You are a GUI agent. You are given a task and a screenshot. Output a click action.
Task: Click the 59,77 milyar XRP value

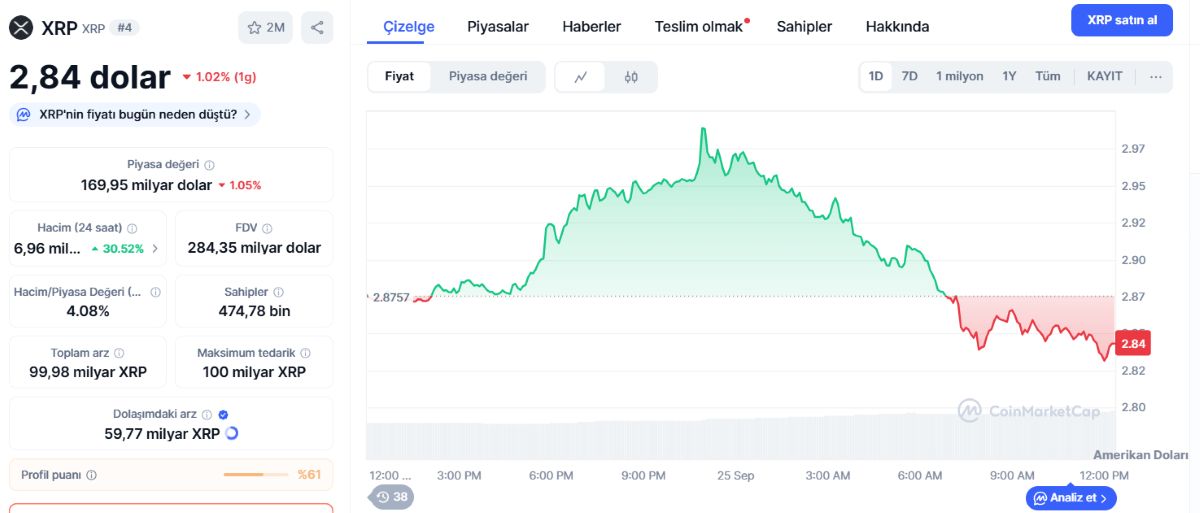coord(162,434)
